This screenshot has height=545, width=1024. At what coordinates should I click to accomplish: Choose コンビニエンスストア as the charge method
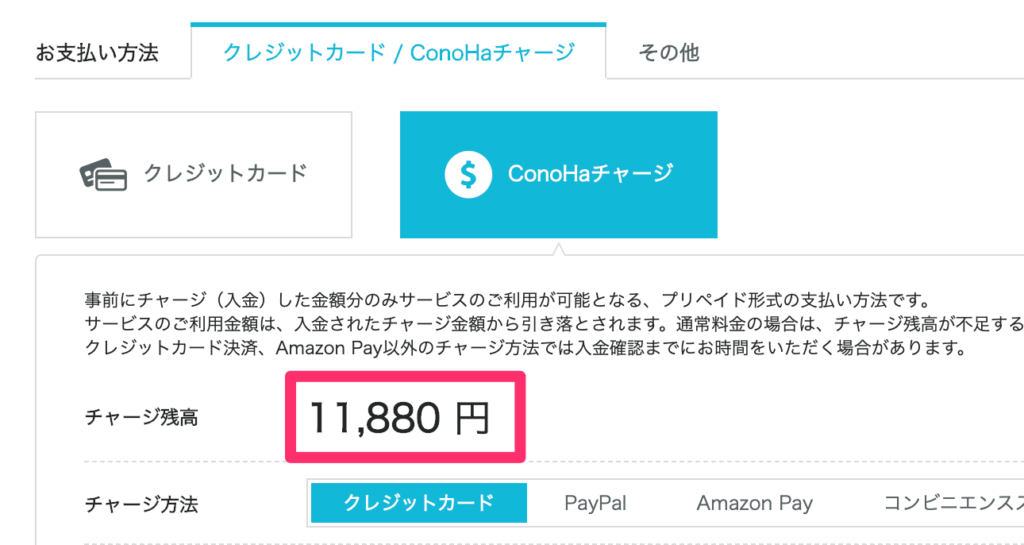(x=953, y=503)
